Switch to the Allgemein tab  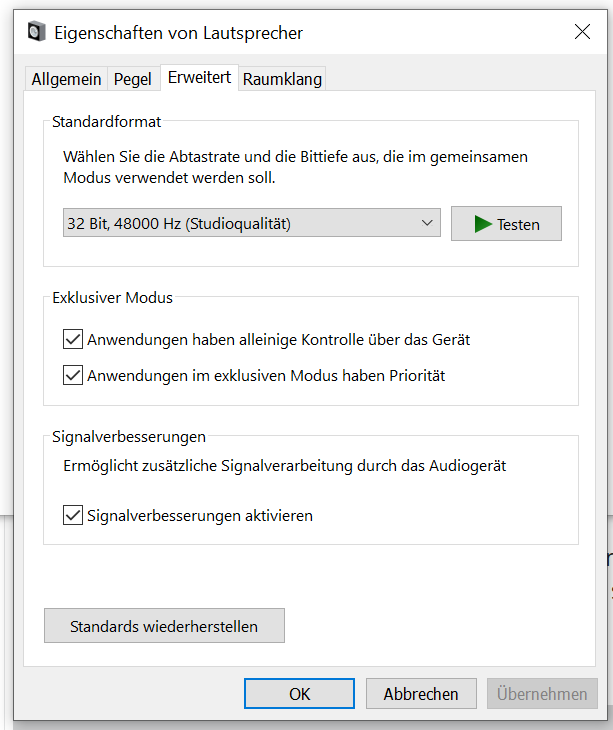point(66,79)
